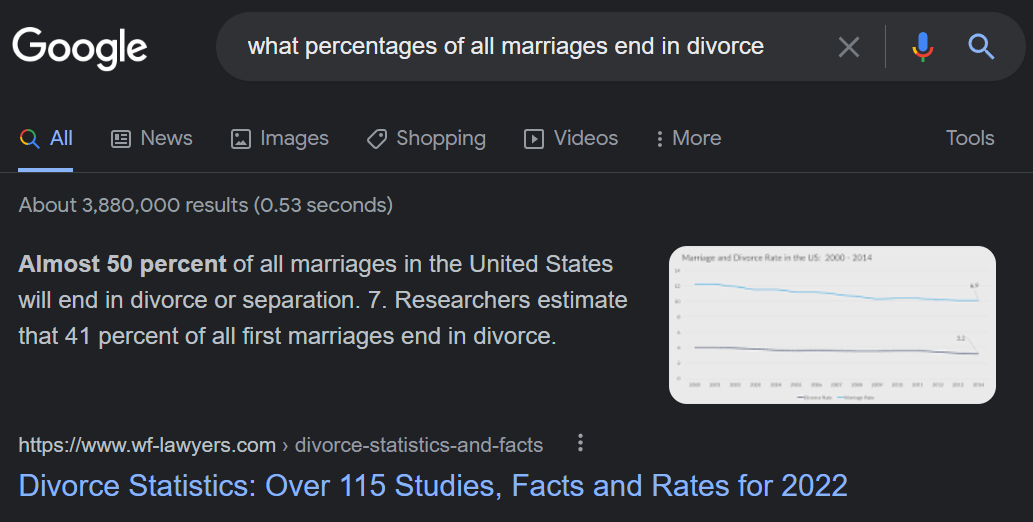Open the marriage and divorce rate chart thumbnail

[832, 325]
